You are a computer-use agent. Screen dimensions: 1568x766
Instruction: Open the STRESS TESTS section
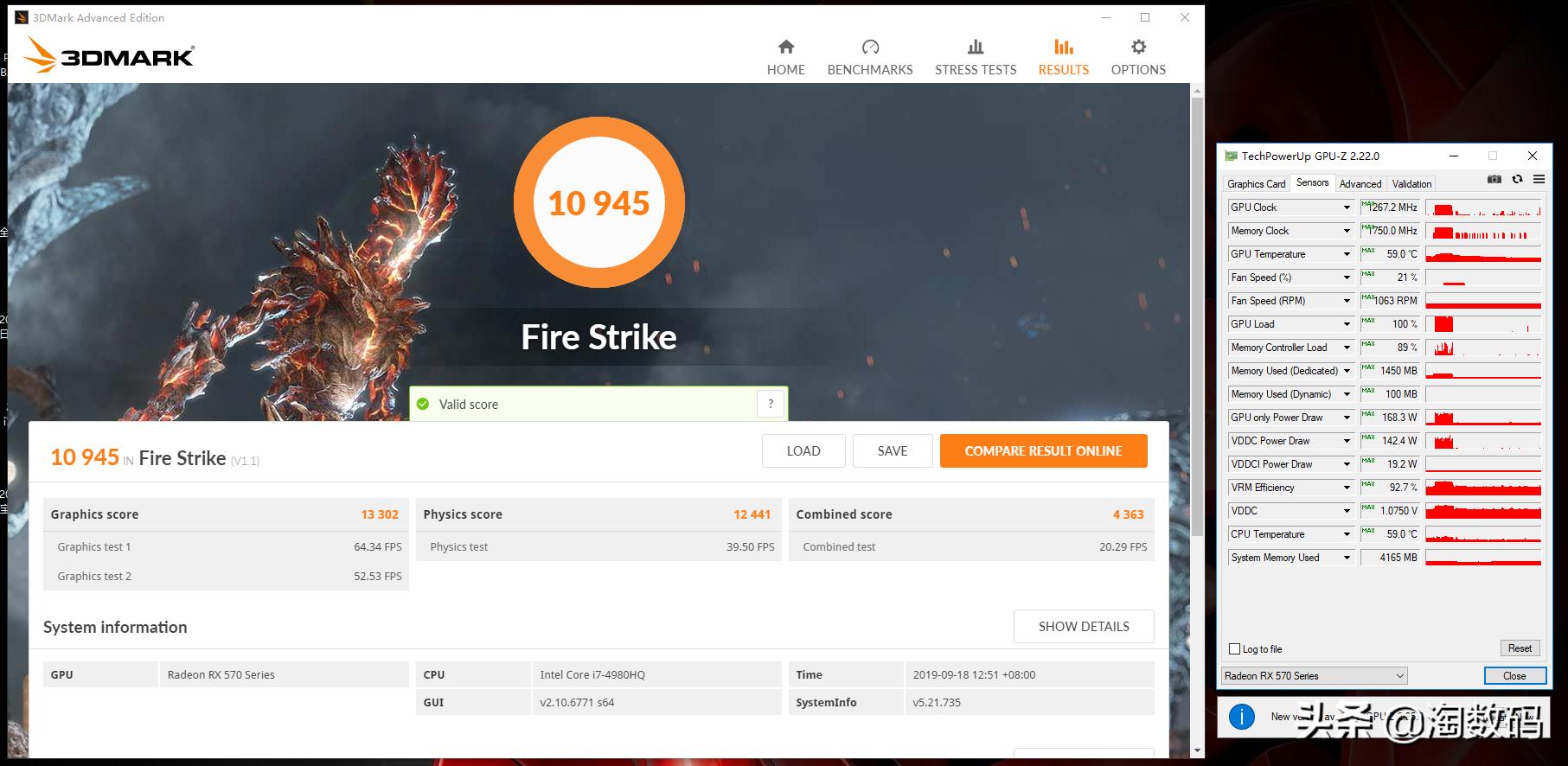[976, 57]
